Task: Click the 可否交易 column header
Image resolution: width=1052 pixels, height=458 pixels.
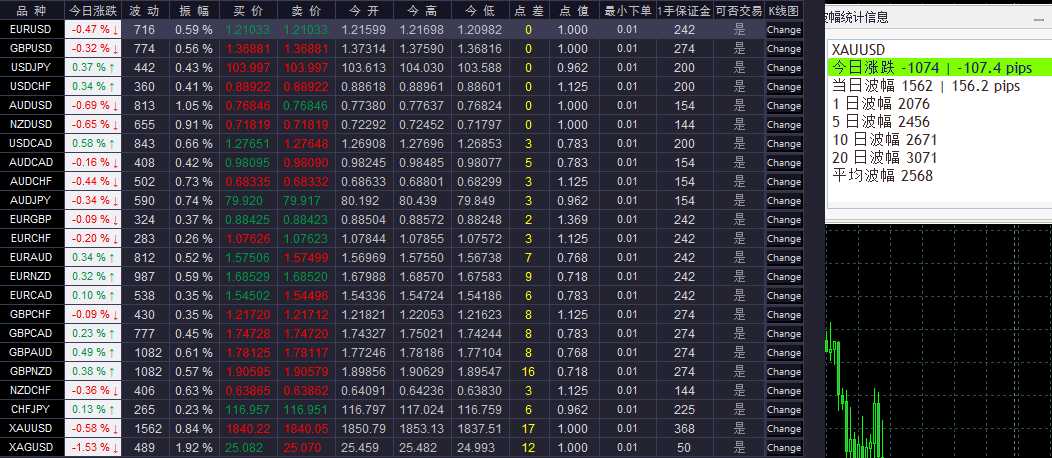Action: [x=739, y=11]
